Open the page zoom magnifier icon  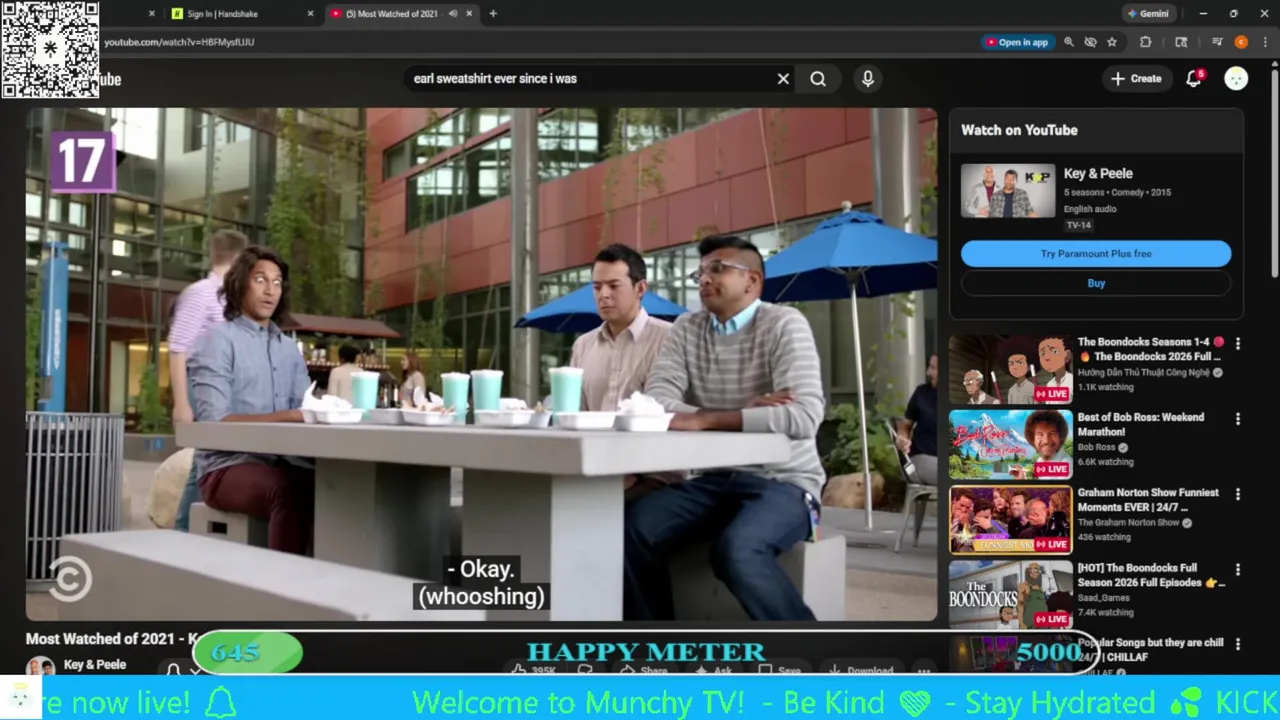click(1069, 42)
